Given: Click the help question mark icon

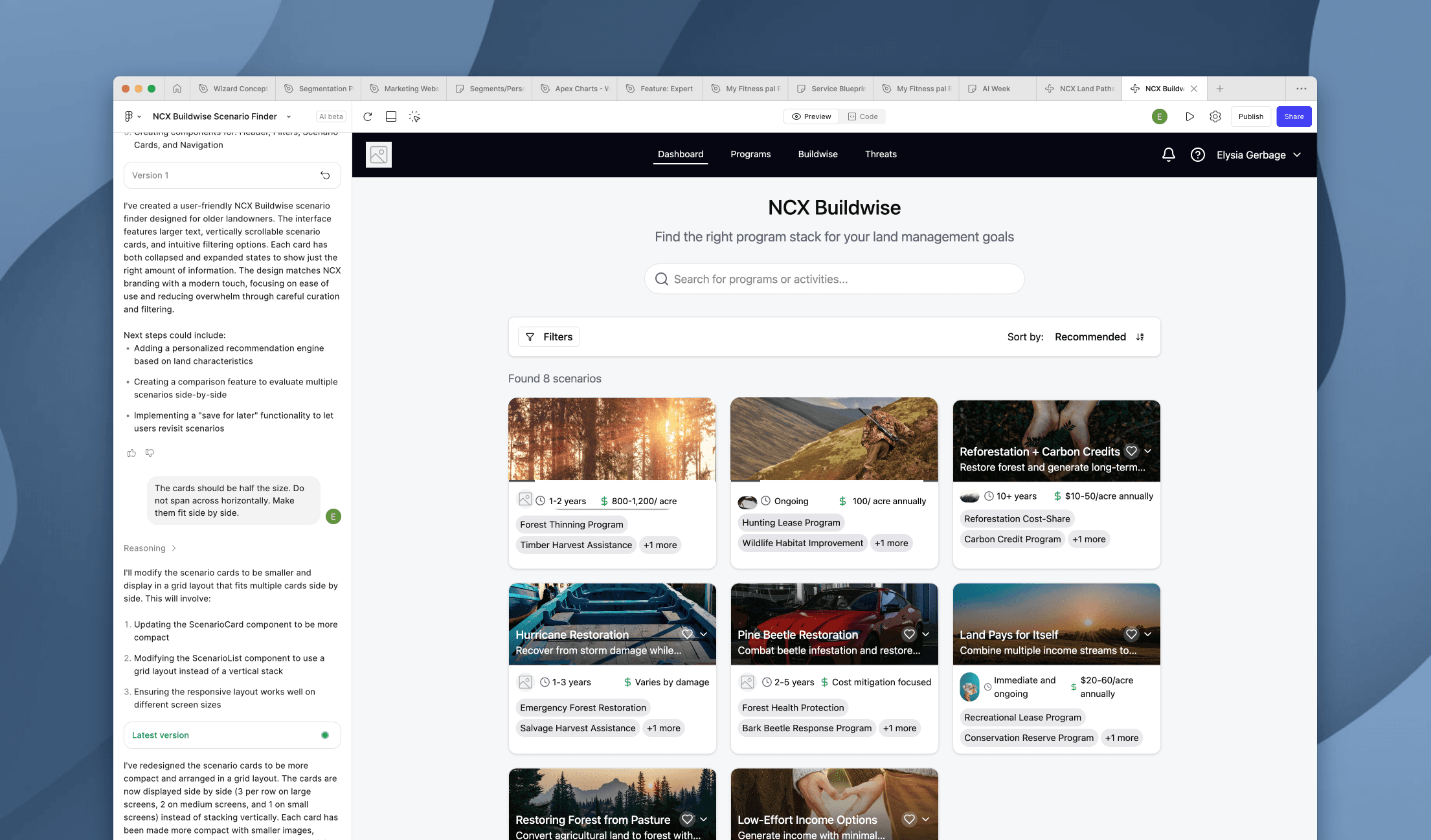Looking at the screenshot, I should click(x=1197, y=155).
